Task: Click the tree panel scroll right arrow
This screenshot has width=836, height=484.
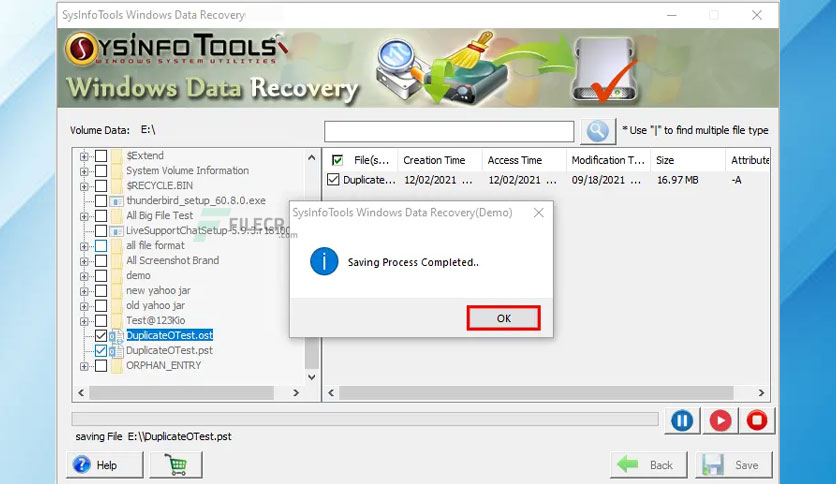Action: (x=296, y=393)
